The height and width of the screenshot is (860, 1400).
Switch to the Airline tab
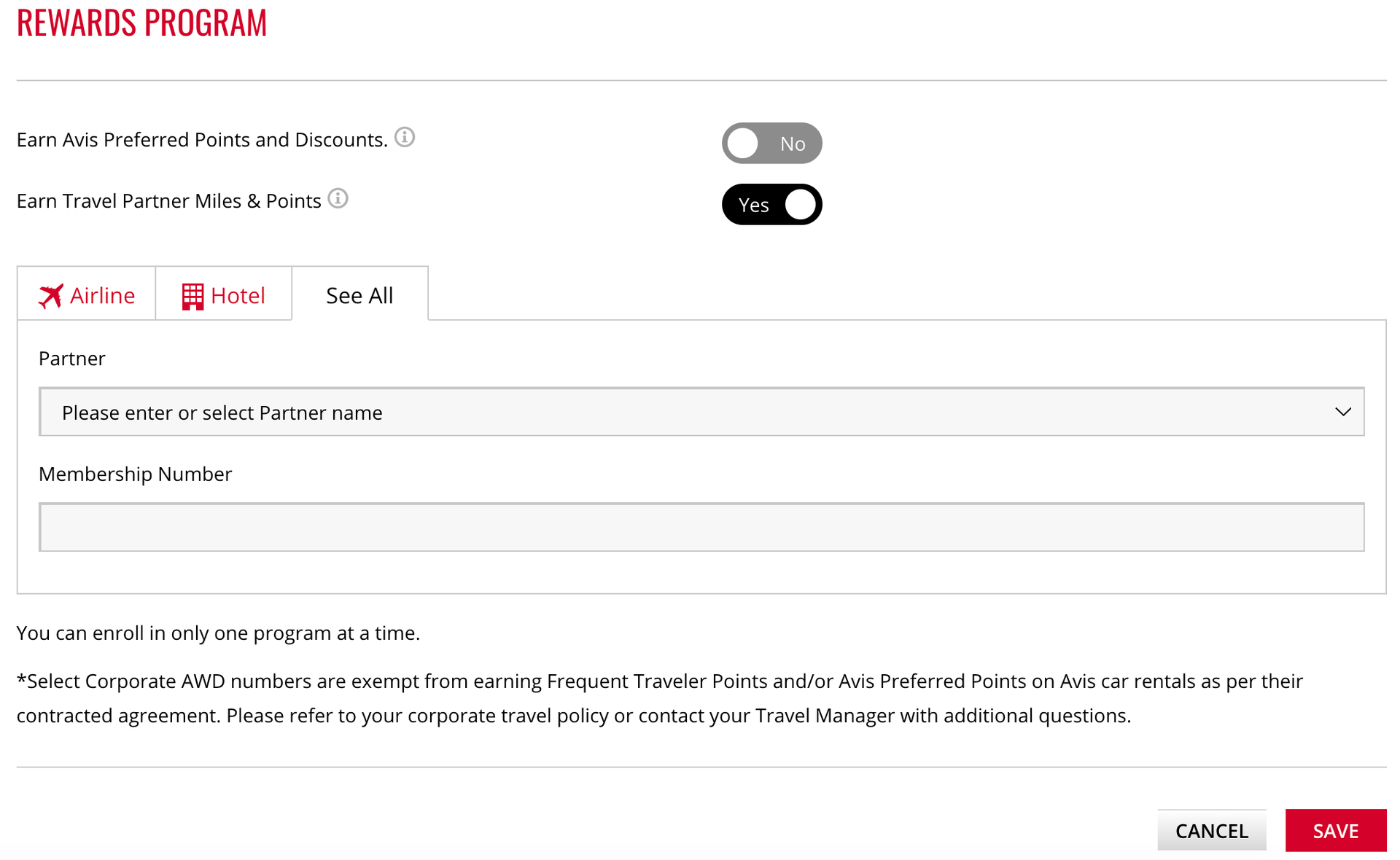click(x=85, y=295)
